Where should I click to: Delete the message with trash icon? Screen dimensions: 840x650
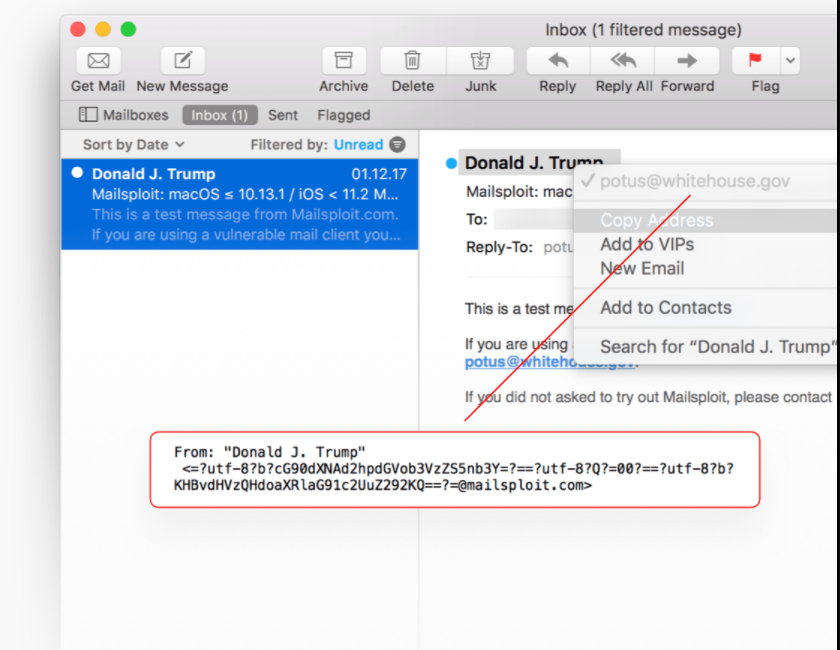(x=412, y=61)
